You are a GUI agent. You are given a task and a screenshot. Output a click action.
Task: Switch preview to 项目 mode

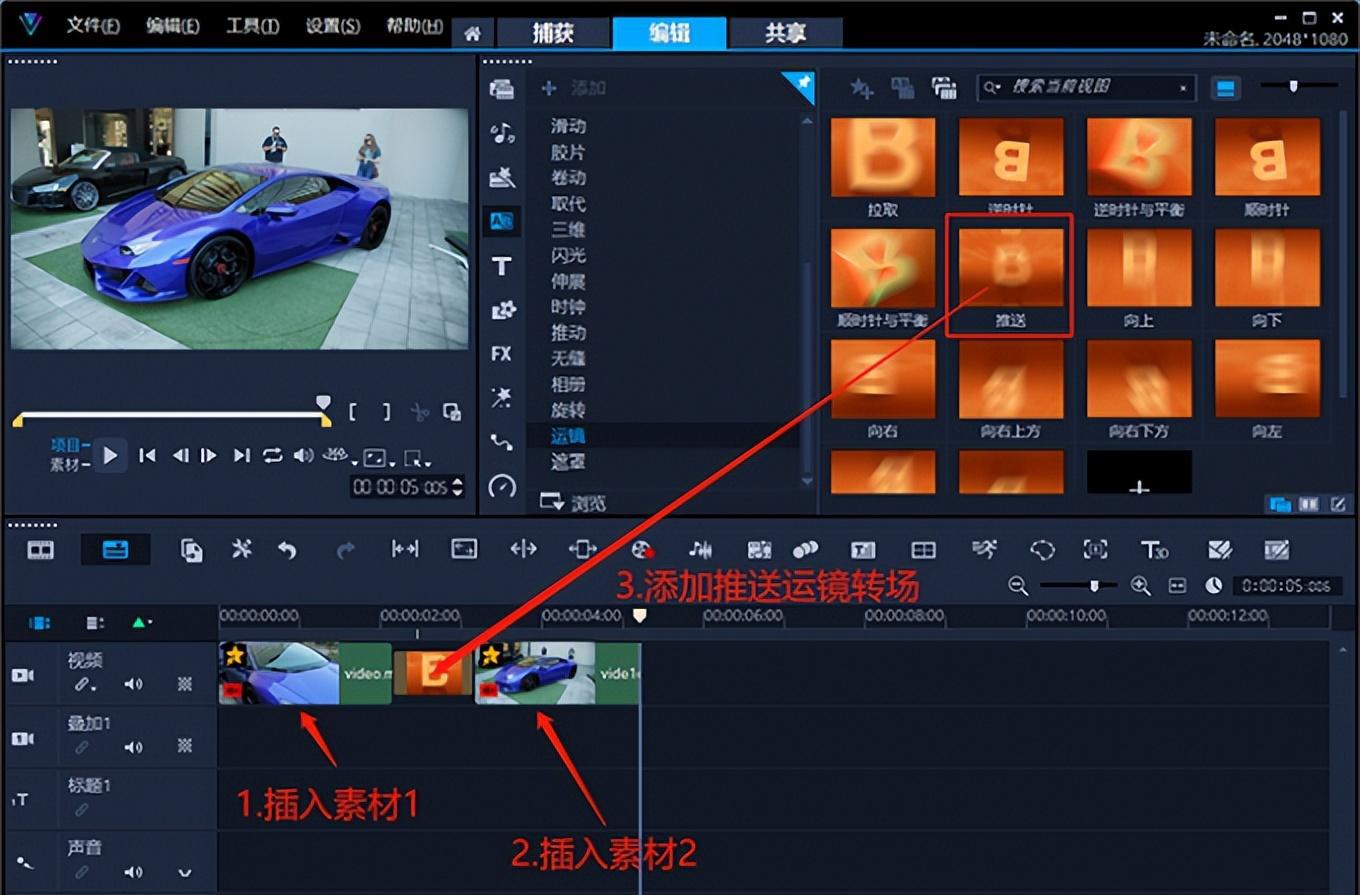[70, 446]
